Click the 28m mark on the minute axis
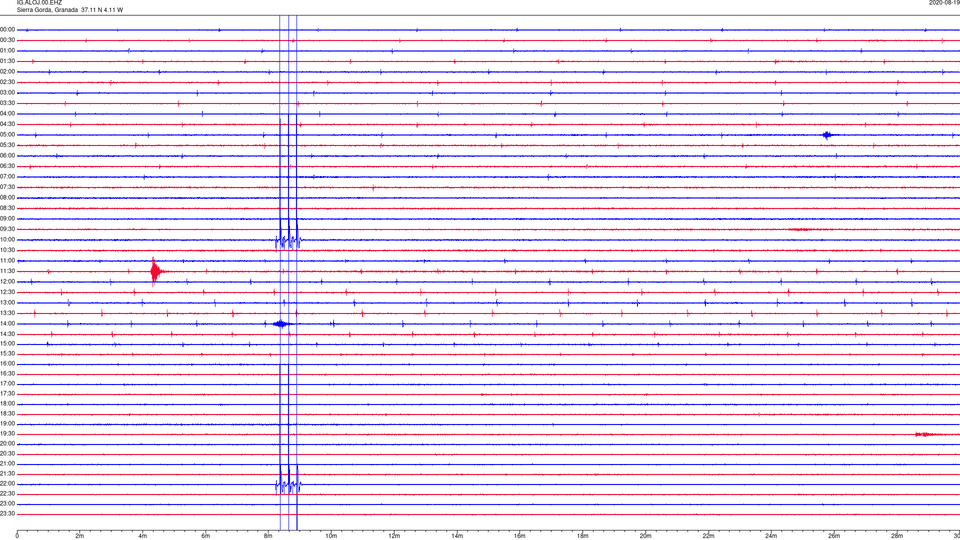The width and height of the screenshot is (960, 540). click(897, 536)
